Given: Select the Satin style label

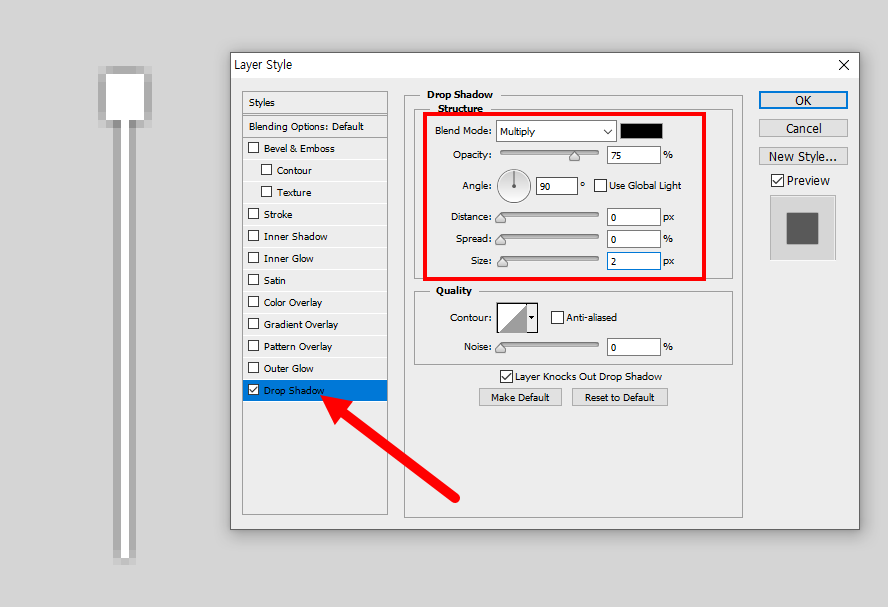Looking at the screenshot, I should 275,280.
